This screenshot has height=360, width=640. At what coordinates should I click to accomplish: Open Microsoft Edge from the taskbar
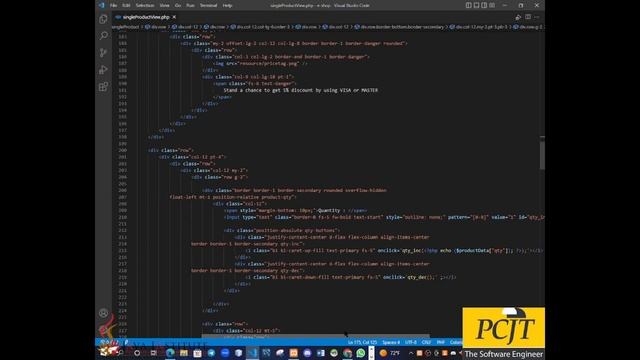pos(170,353)
